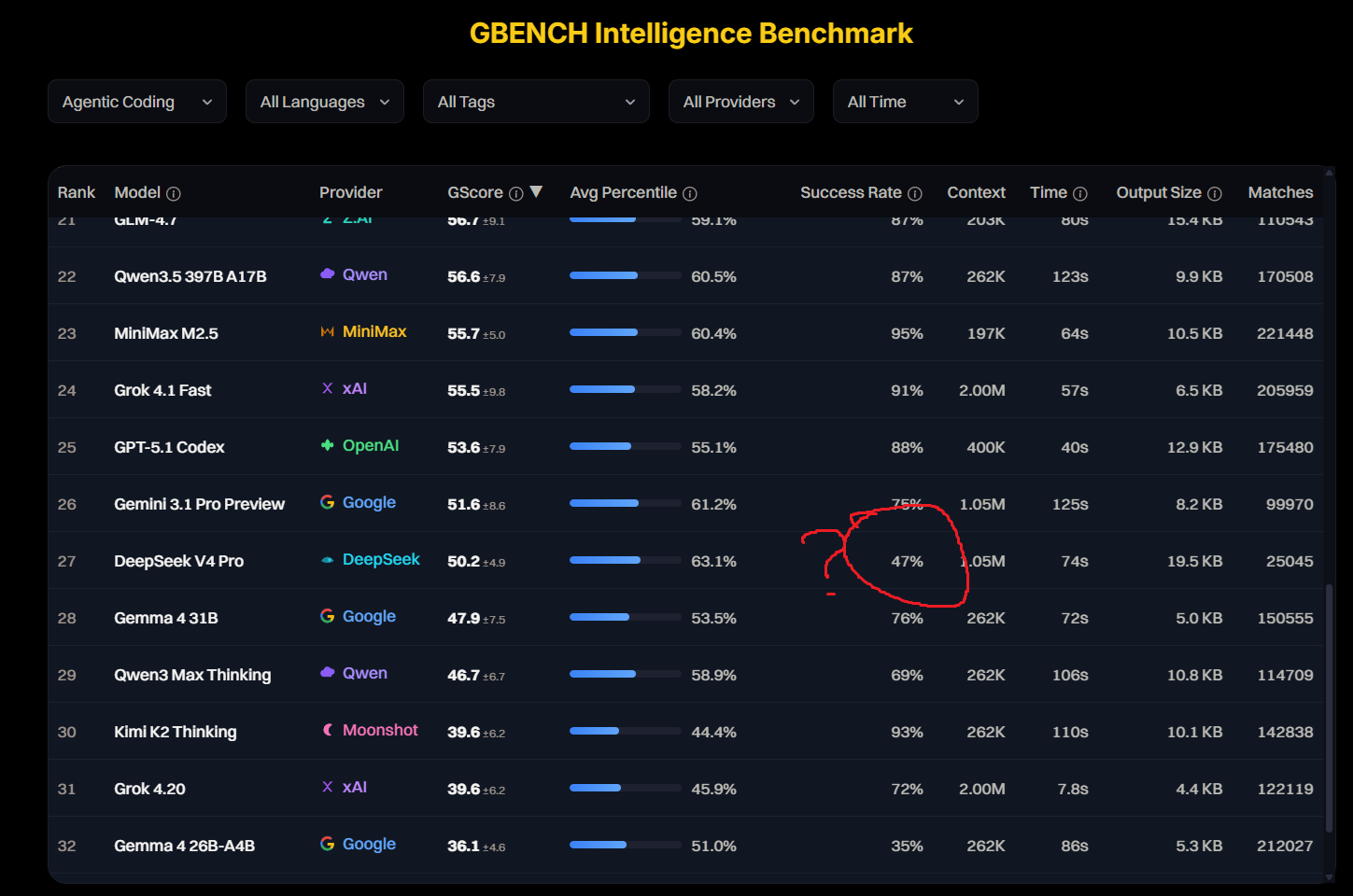Open the MiniMax provider link
This screenshot has height=896, width=1353.
[x=374, y=331]
